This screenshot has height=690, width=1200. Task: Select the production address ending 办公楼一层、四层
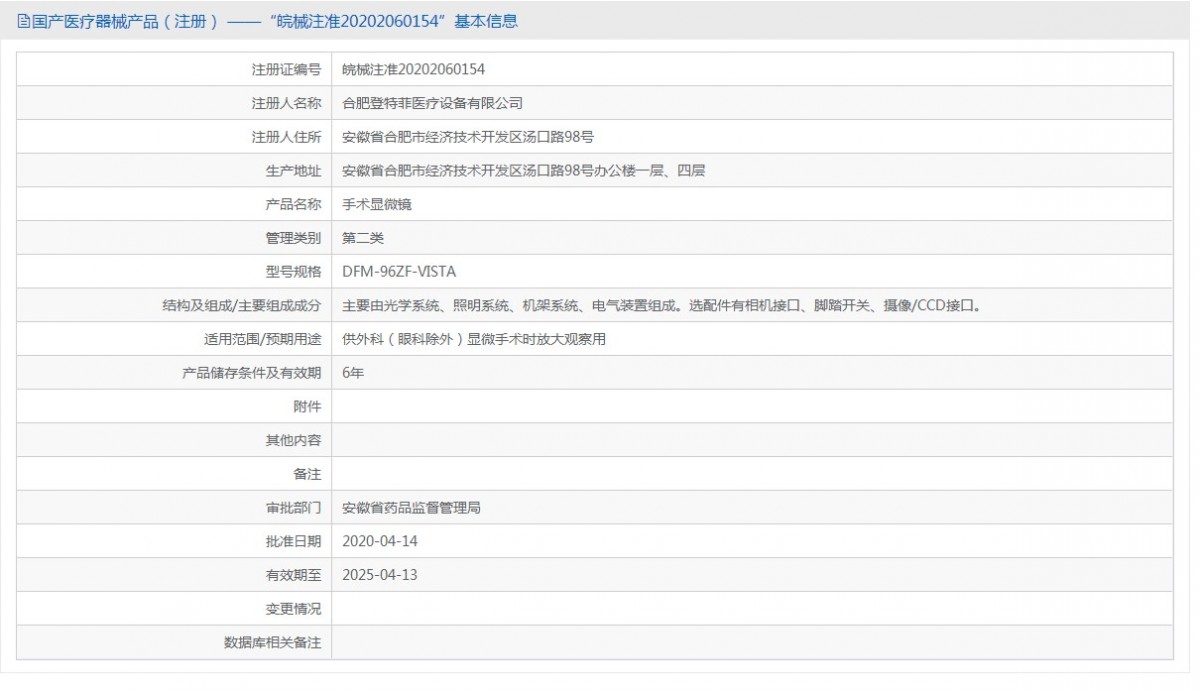click(x=524, y=171)
